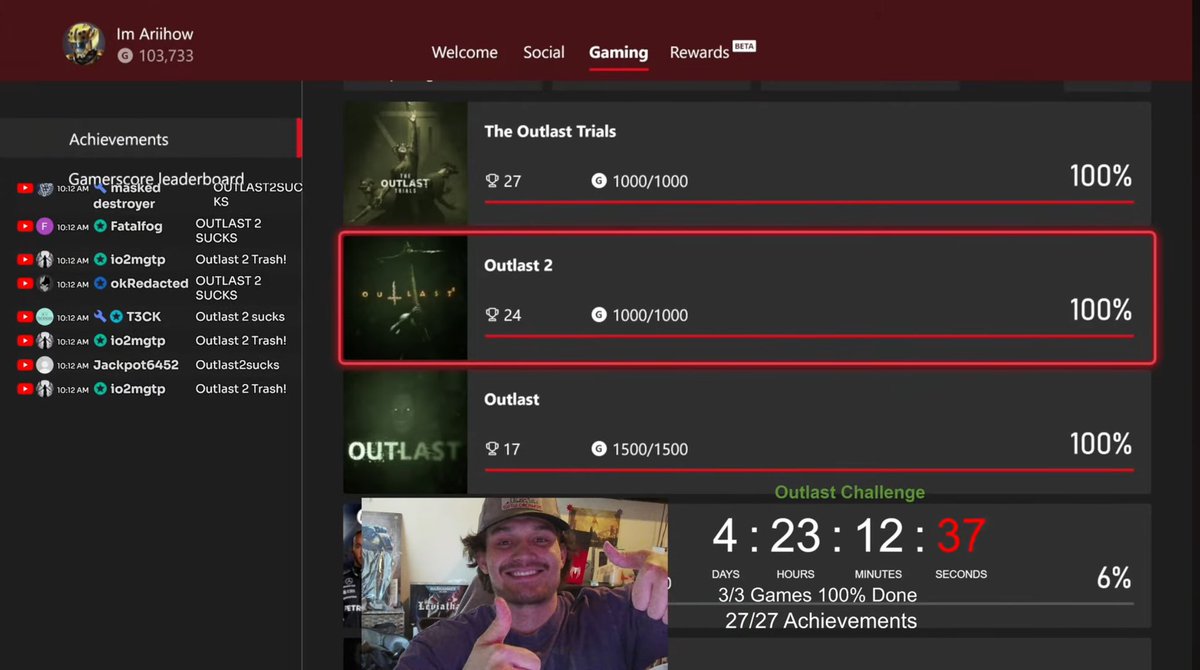The width and height of the screenshot is (1200, 670).
Task: Click T3CK's chat avatar
Action: (45, 316)
